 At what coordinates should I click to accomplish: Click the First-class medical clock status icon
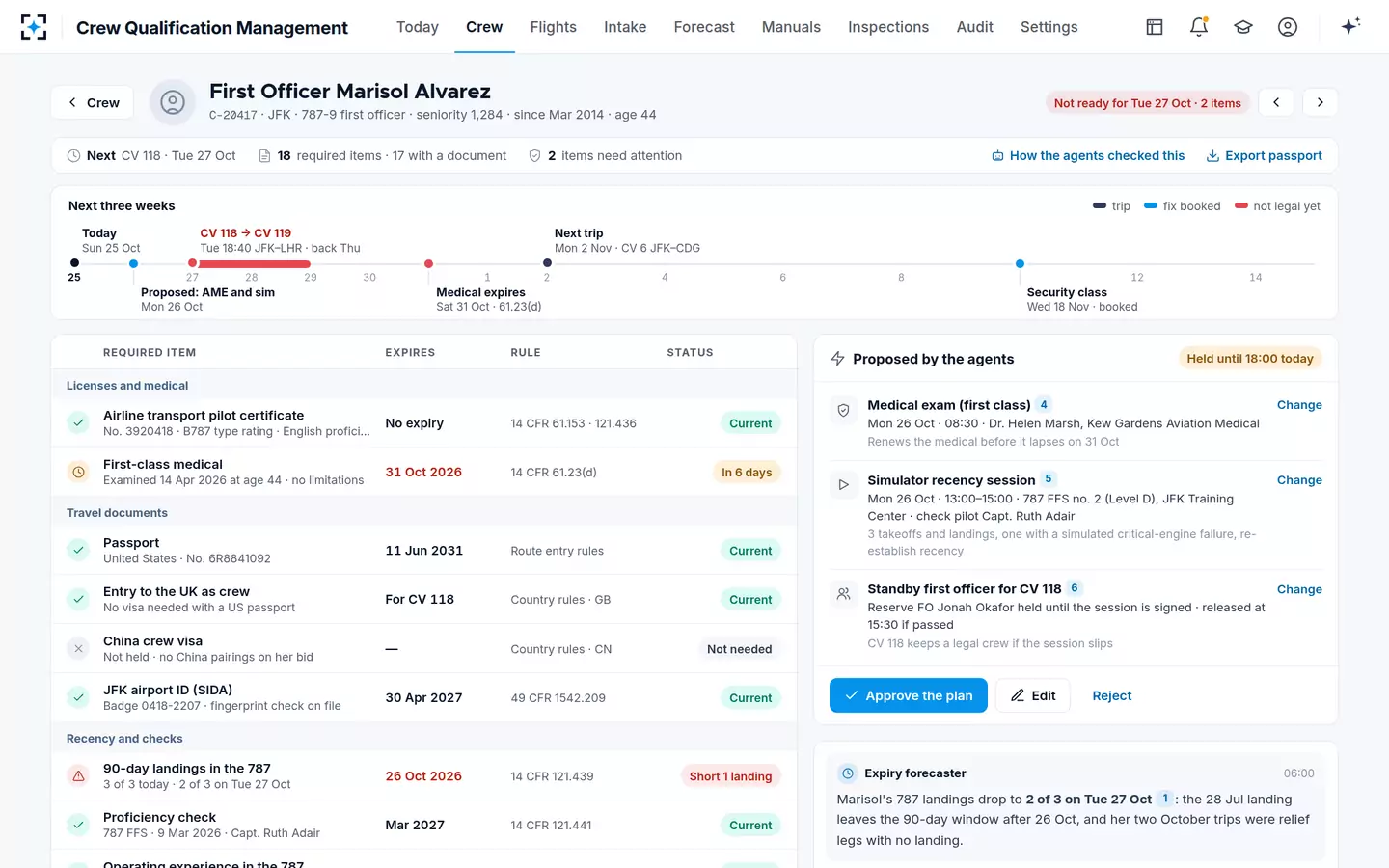pos(79,472)
